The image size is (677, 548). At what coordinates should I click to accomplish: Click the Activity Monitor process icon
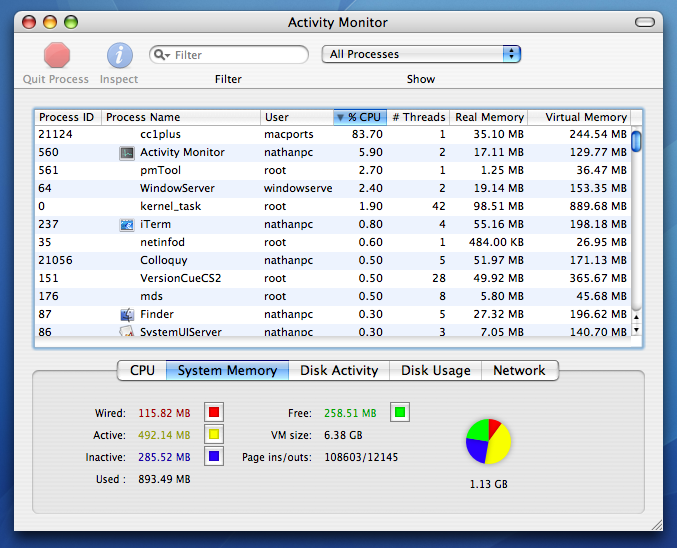127,153
